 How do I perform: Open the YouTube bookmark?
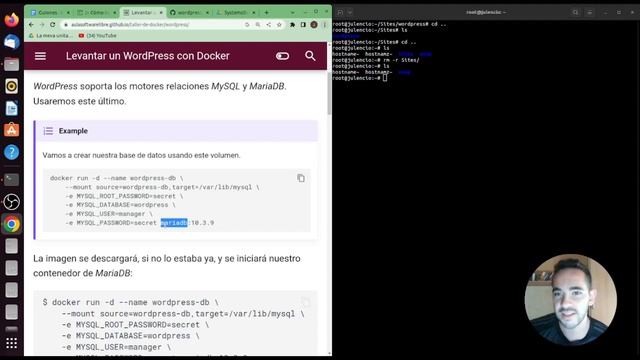(98, 36)
